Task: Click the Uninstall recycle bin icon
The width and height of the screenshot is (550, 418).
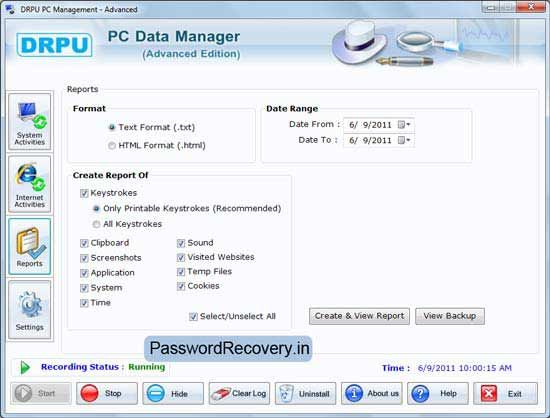Action: pyautogui.click(x=286, y=393)
